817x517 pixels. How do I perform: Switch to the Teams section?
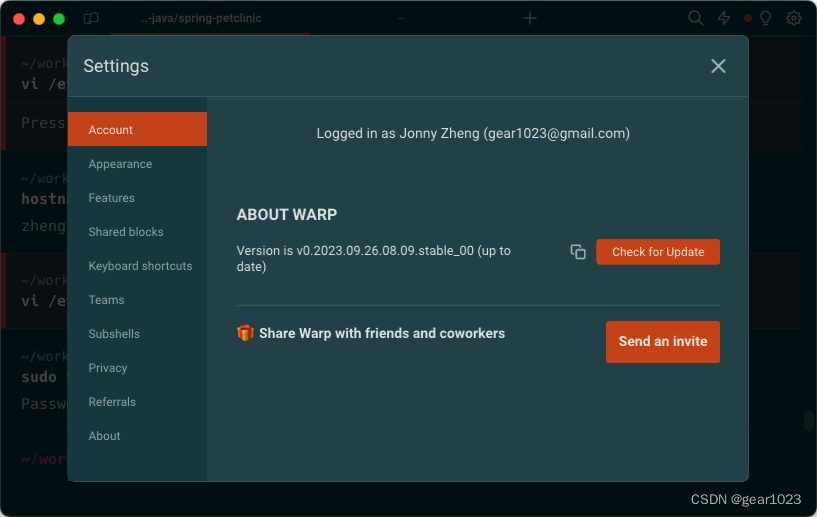[138, 300]
